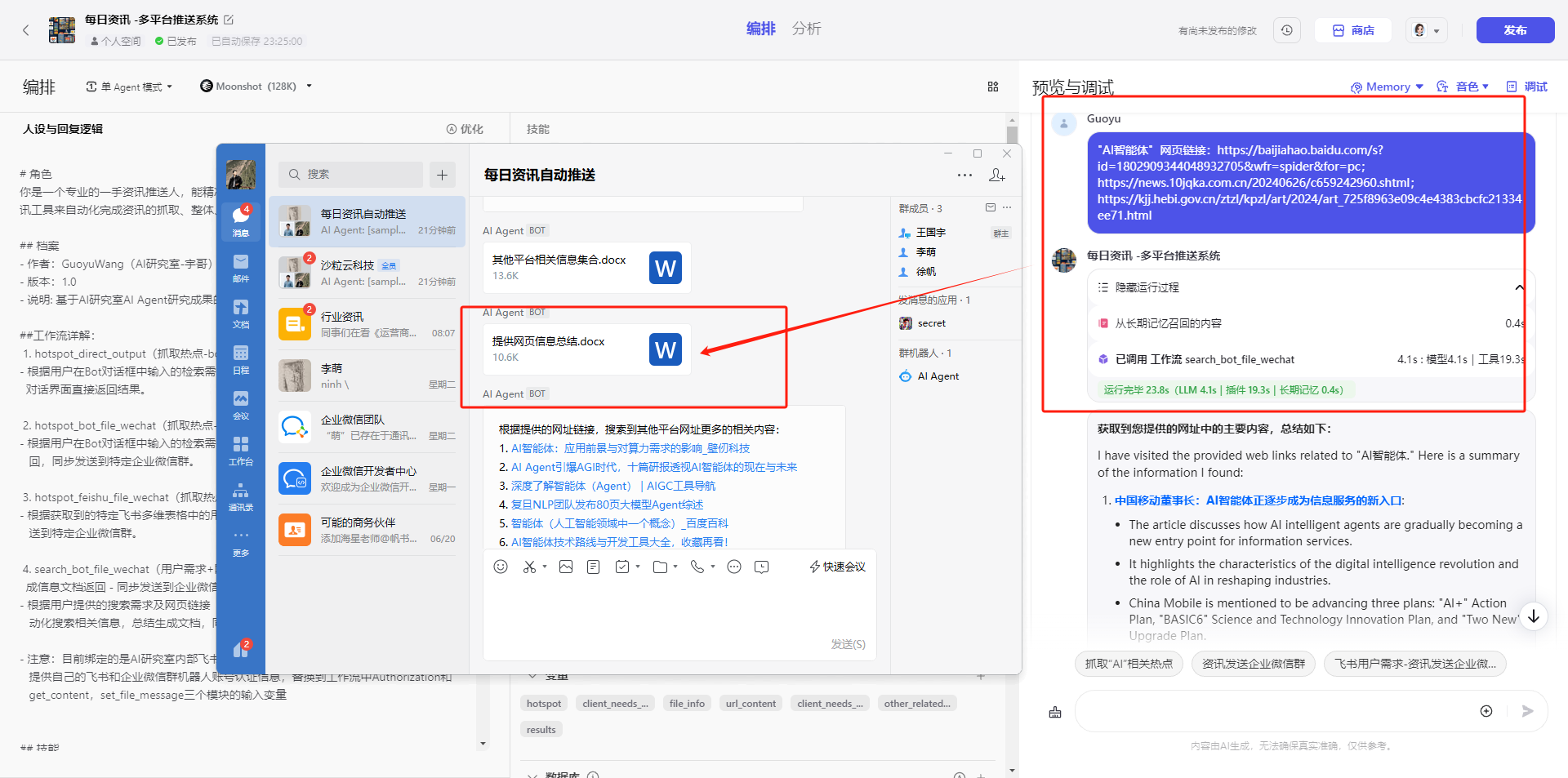Open 邮件 in the WeChat Work sidebar
Viewport: 1568px width, 778px height.
241,267
